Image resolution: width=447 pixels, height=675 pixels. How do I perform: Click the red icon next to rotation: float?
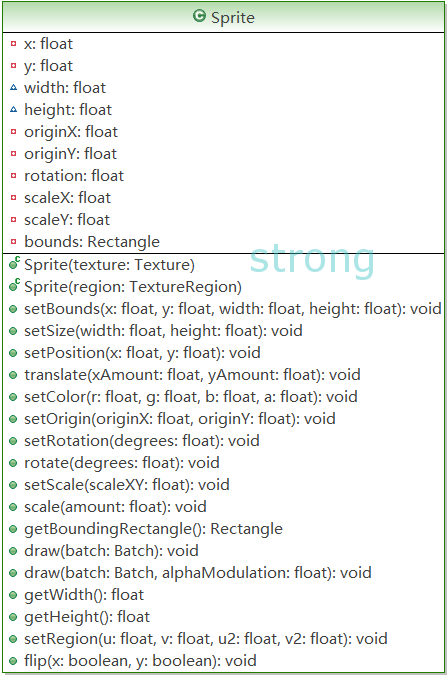coord(13,176)
